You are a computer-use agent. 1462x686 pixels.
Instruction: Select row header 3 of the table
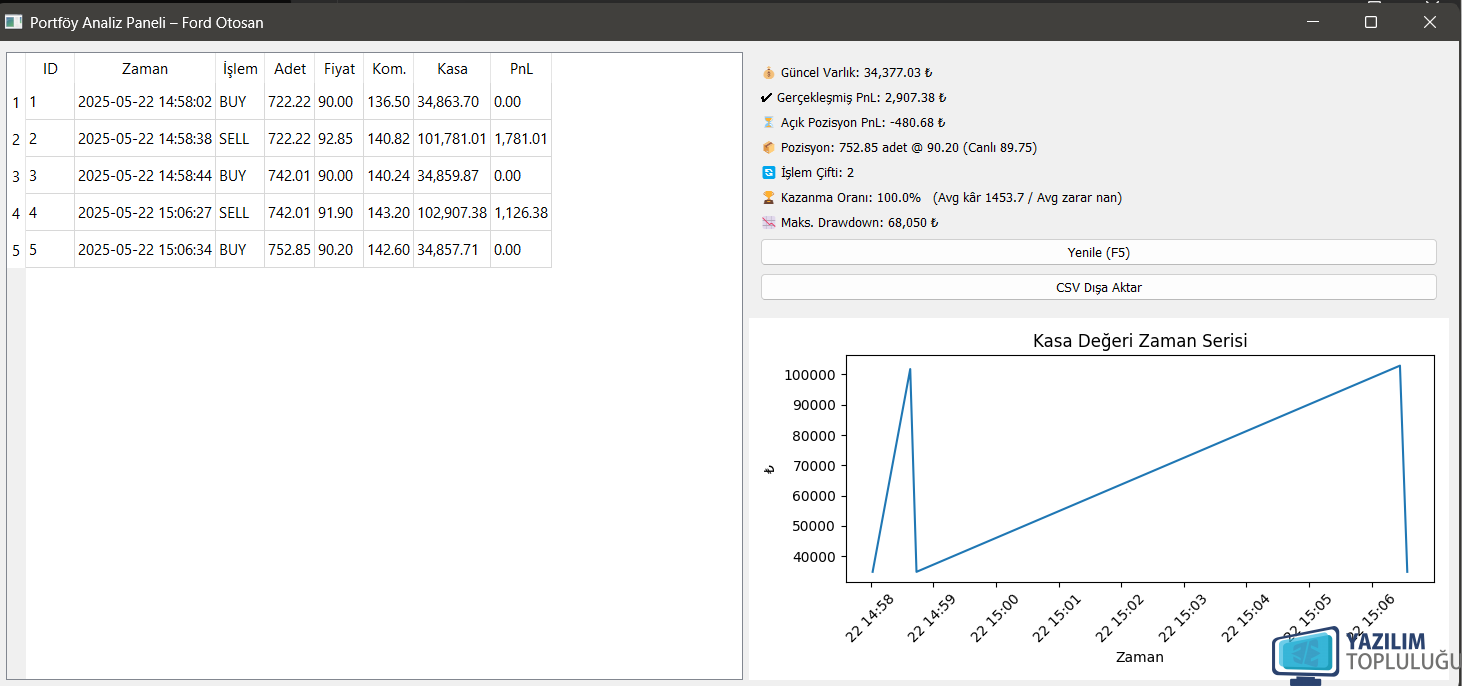pos(16,176)
